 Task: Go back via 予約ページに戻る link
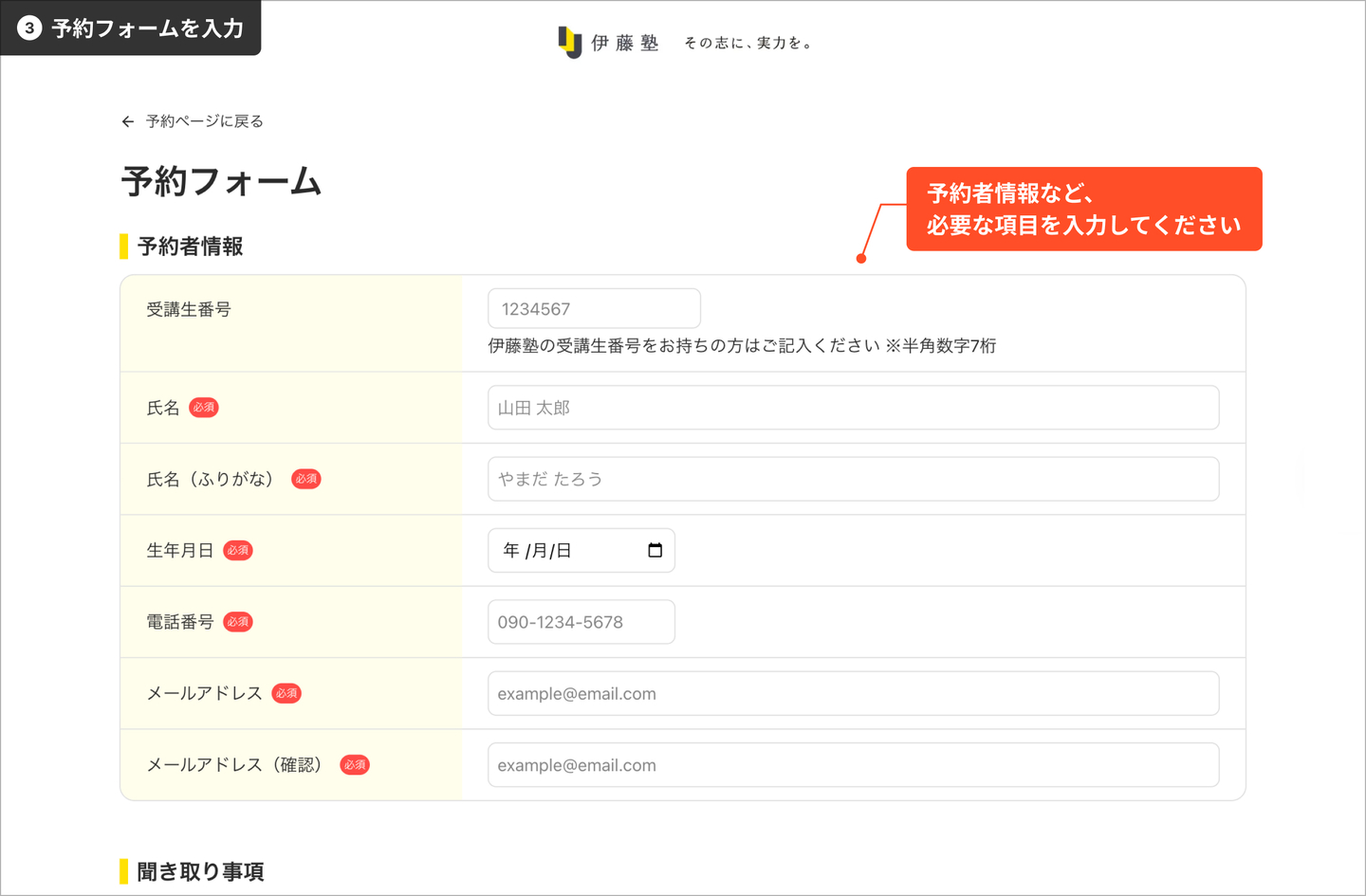204,121
